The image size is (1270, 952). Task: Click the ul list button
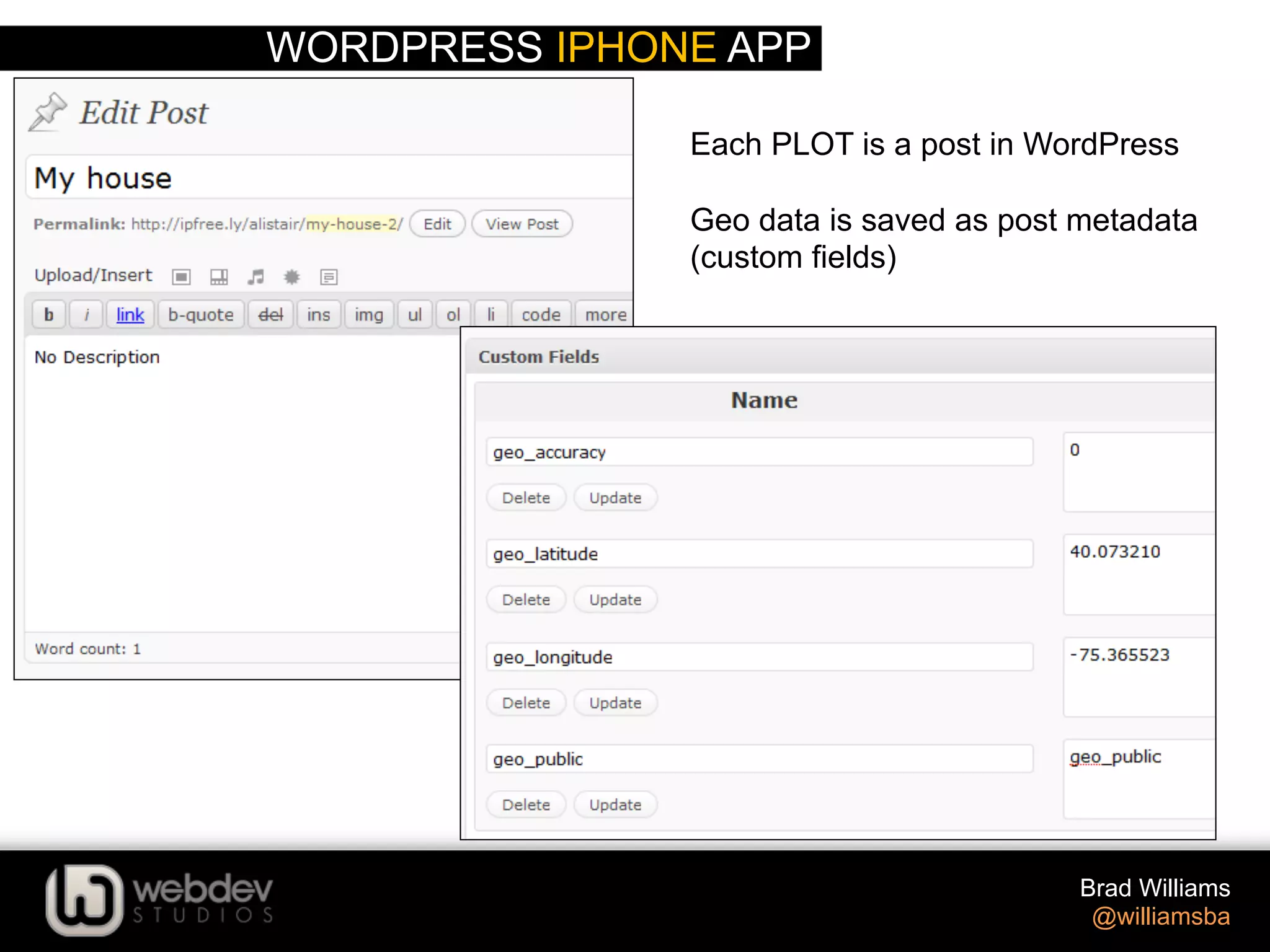point(415,315)
